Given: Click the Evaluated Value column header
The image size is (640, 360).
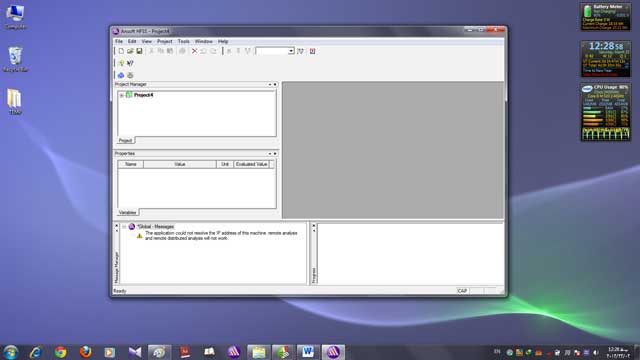Looking at the screenshot, I should coord(251,164).
